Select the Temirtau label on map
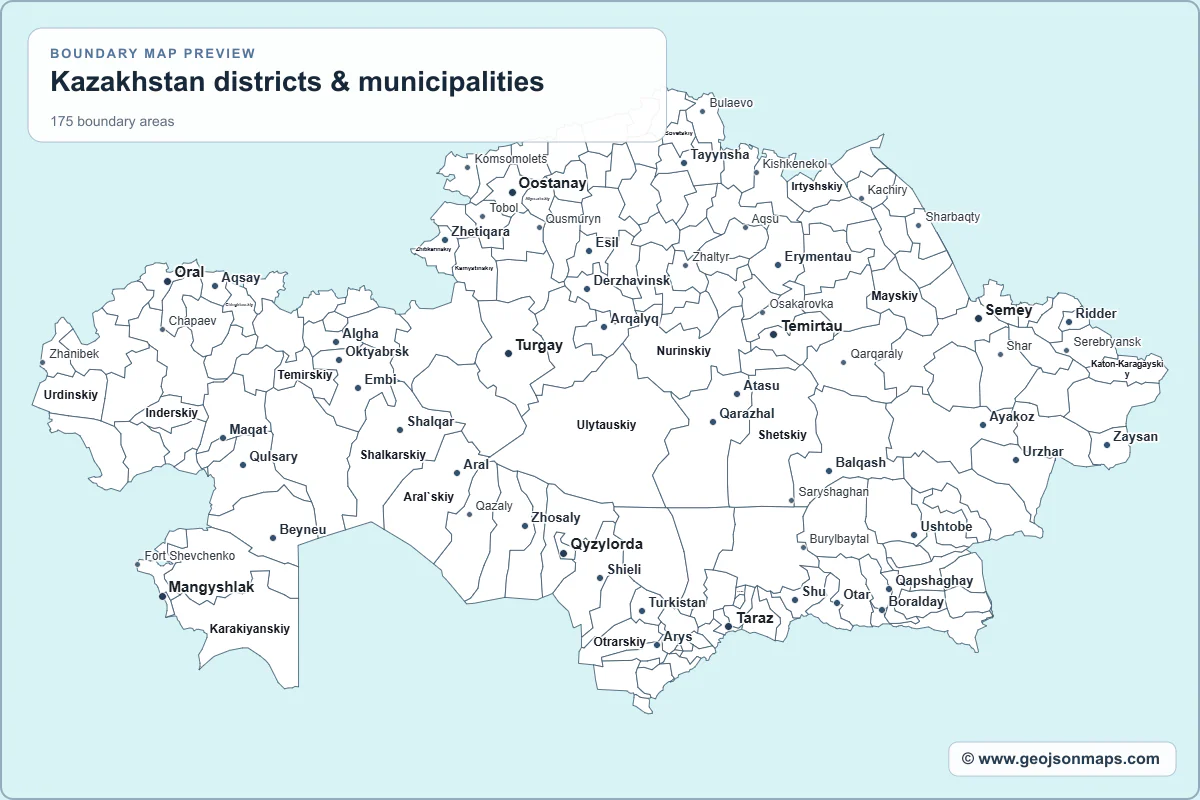Viewport: 1200px width, 800px height. tap(812, 326)
